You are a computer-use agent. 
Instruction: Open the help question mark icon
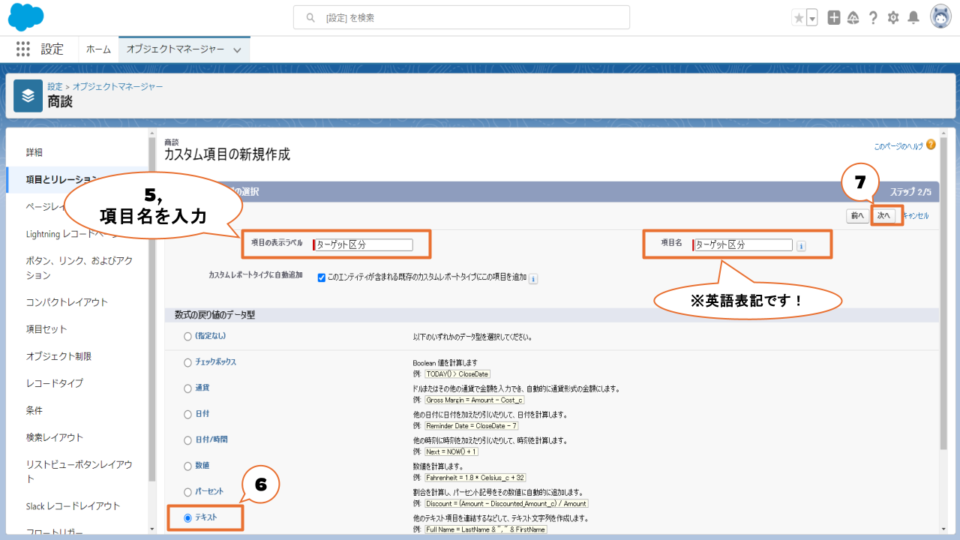[873, 18]
